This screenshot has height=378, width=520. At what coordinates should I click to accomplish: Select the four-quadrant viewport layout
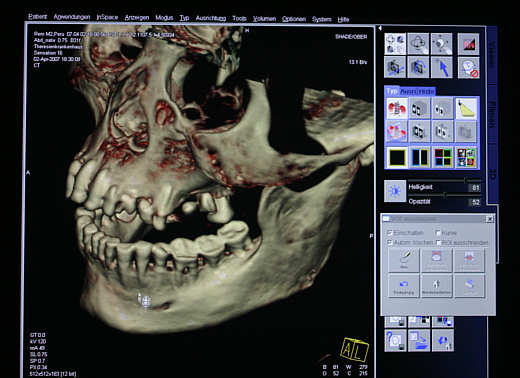(x=443, y=157)
